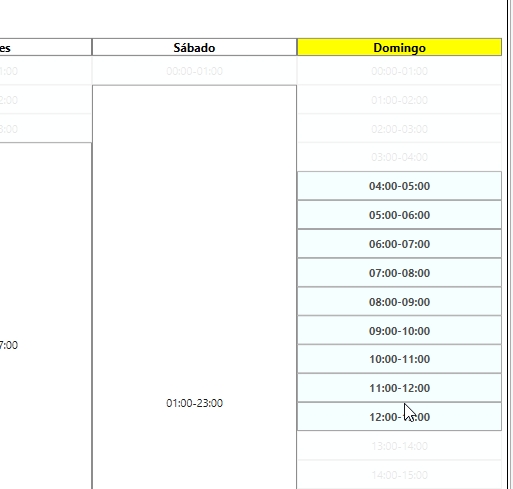The height and width of the screenshot is (489, 513).
Task: Click the faded Domingo 14:00-15:00 slot
Action: (x=399, y=475)
